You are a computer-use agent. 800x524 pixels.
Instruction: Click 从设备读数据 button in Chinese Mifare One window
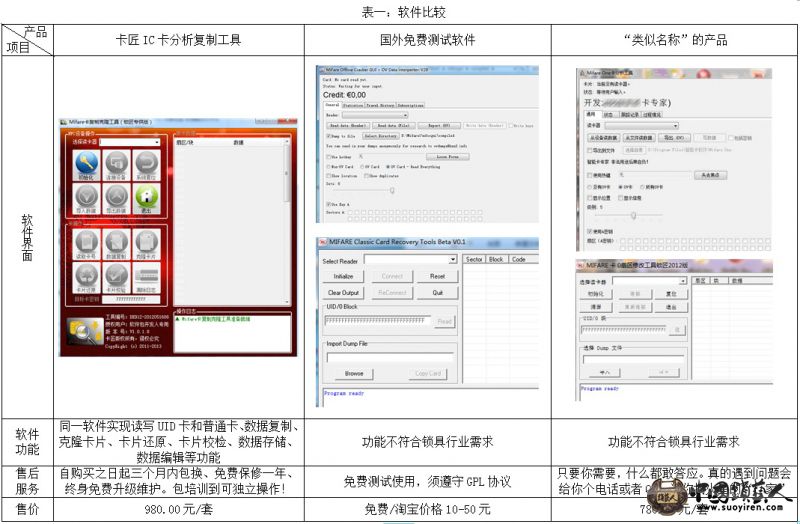[604, 138]
